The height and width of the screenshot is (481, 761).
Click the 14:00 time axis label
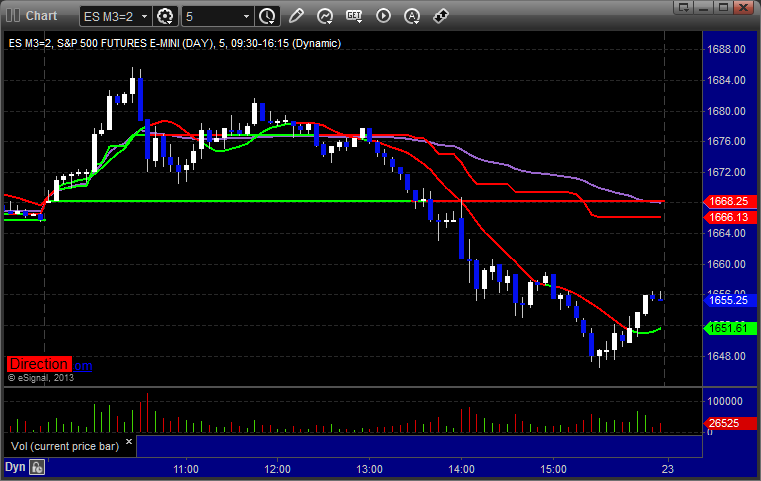(462, 469)
